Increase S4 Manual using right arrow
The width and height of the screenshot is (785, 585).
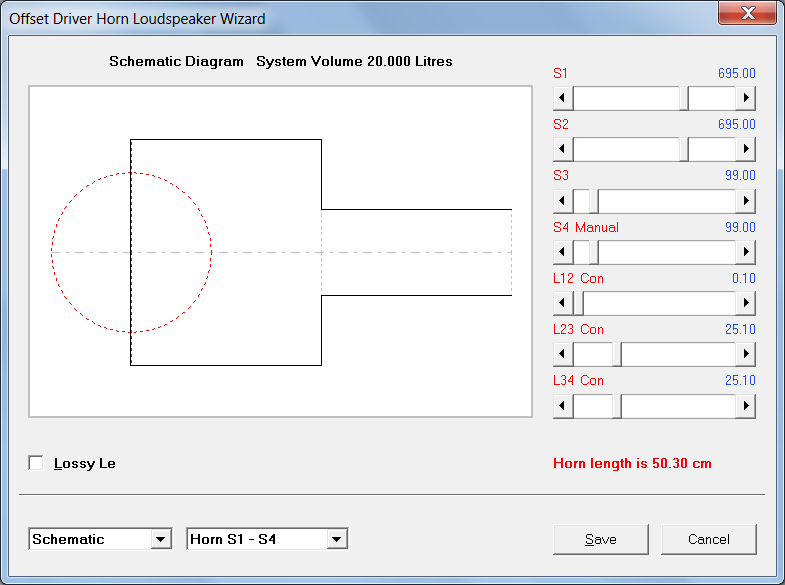(745, 252)
